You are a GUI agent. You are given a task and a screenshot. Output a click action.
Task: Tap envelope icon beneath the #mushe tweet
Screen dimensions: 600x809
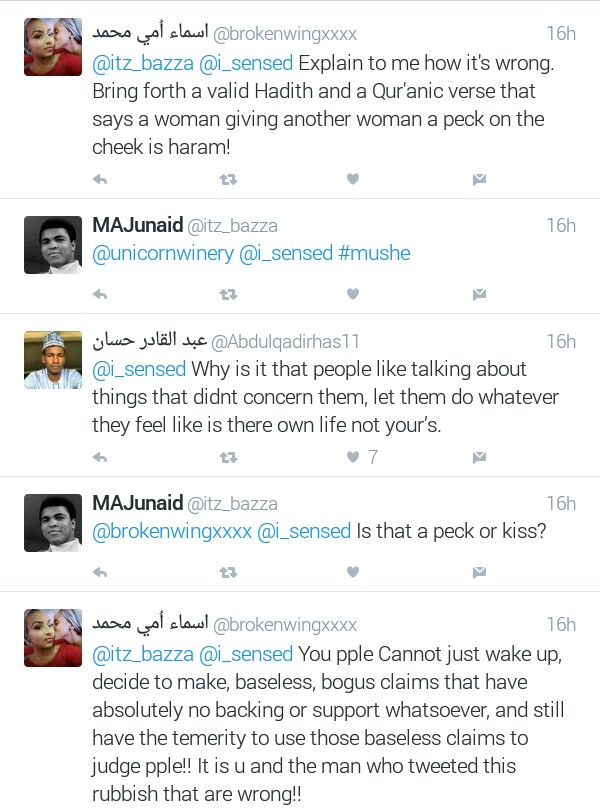pos(479,294)
